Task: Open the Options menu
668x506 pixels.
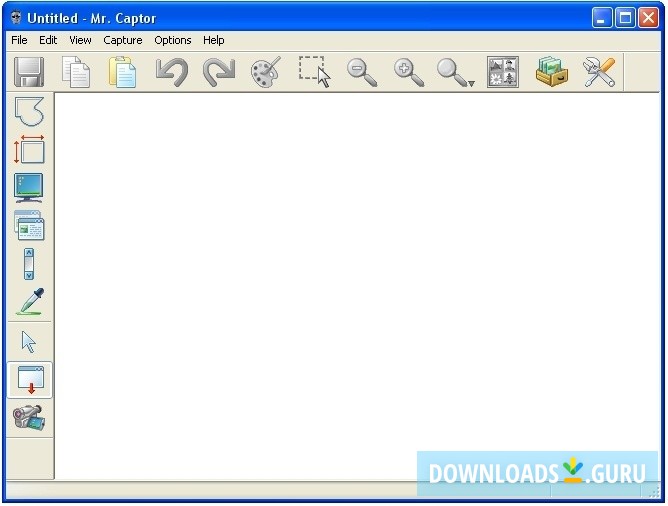Action: [x=173, y=40]
